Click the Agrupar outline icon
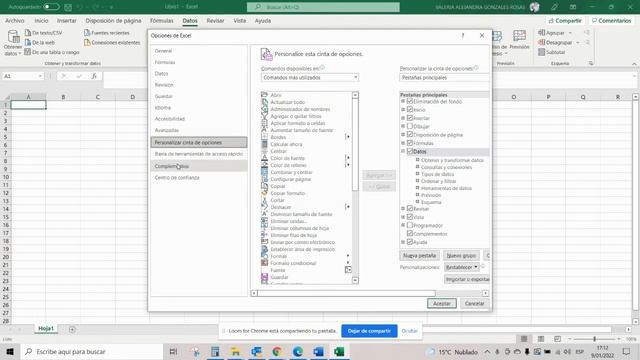The height and width of the screenshot is (360, 640). click(x=542, y=33)
